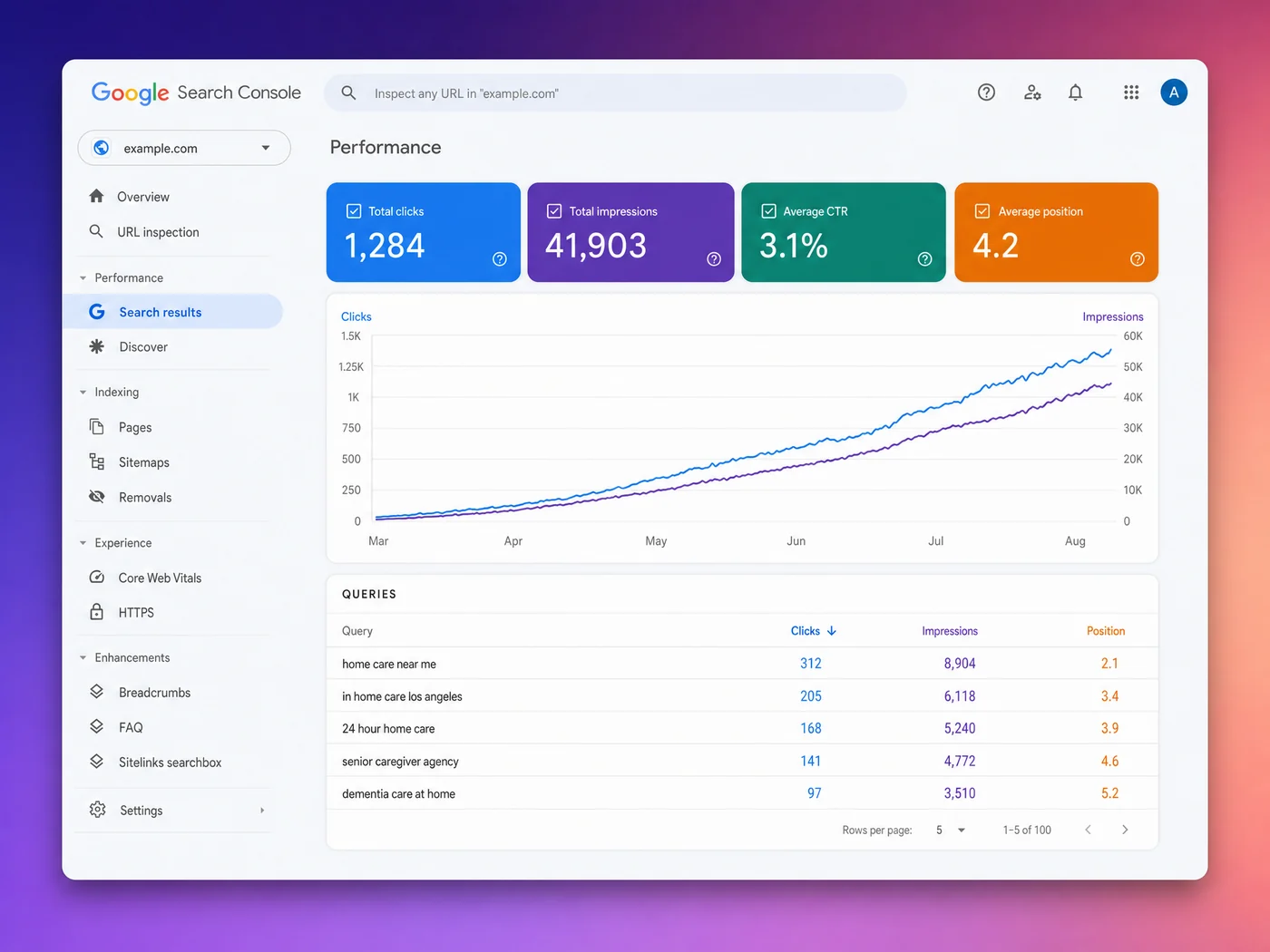Click the FAQ layers icon
Viewport: 1270px width, 952px height.
pos(97,726)
